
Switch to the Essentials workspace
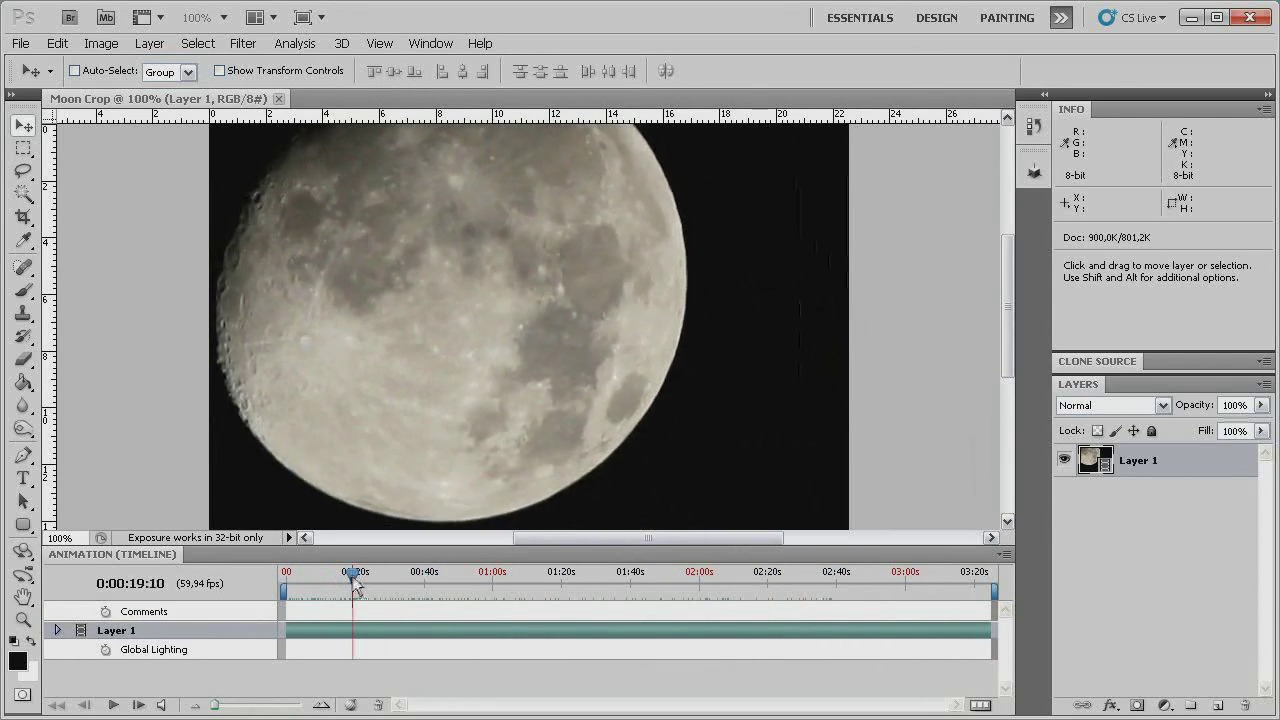click(860, 17)
